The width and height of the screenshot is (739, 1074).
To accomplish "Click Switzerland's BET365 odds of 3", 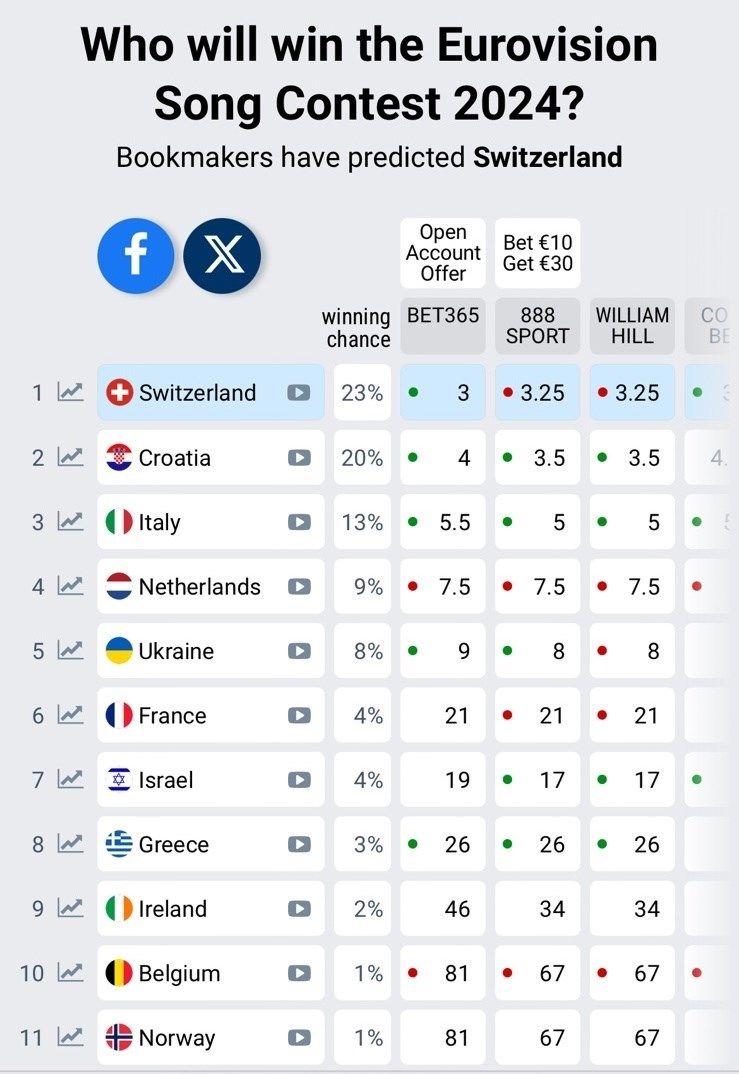I will click(x=443, y=393).
